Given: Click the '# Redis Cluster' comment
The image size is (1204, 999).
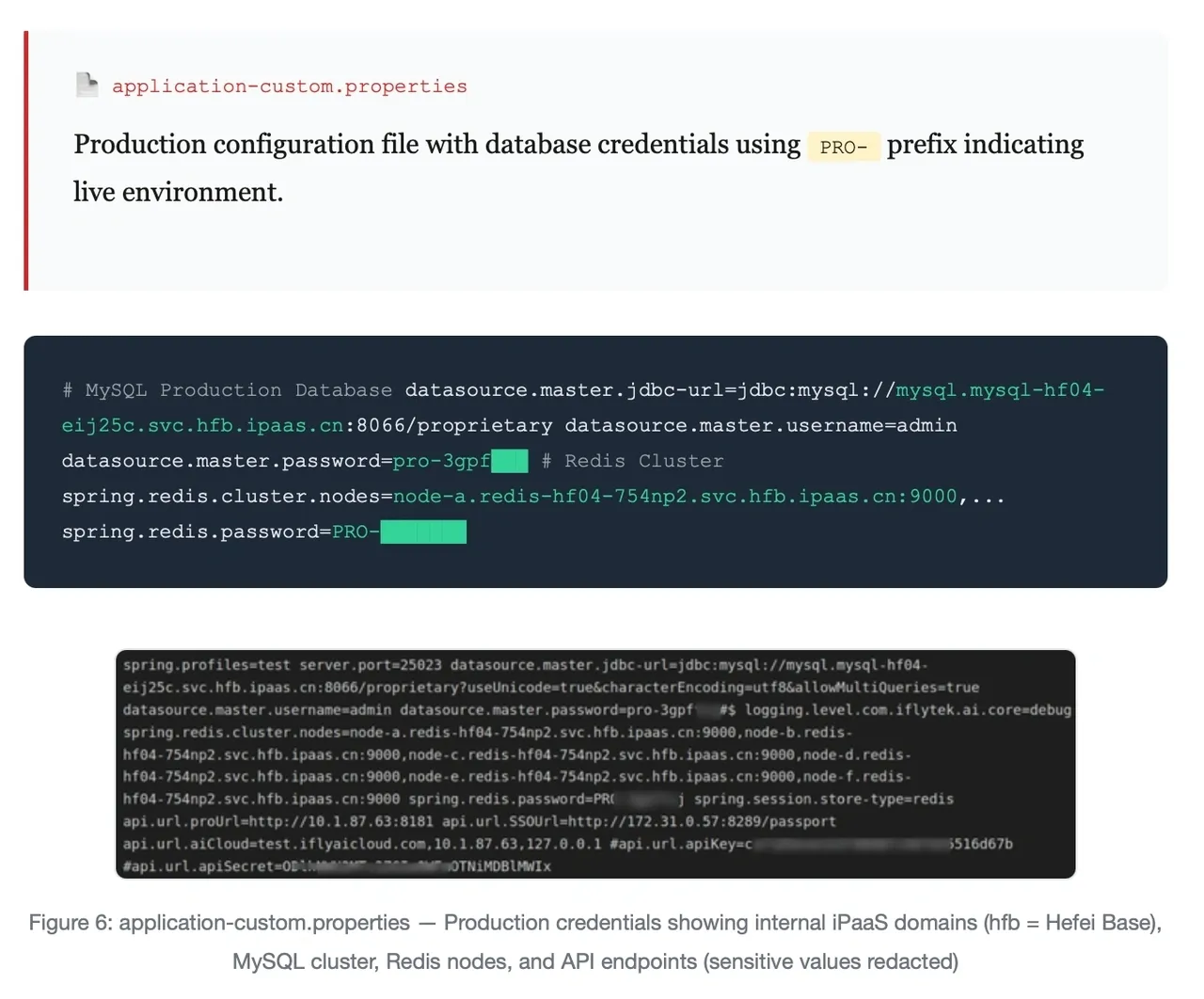Looking at the screenshot, I should click(633, 461).
